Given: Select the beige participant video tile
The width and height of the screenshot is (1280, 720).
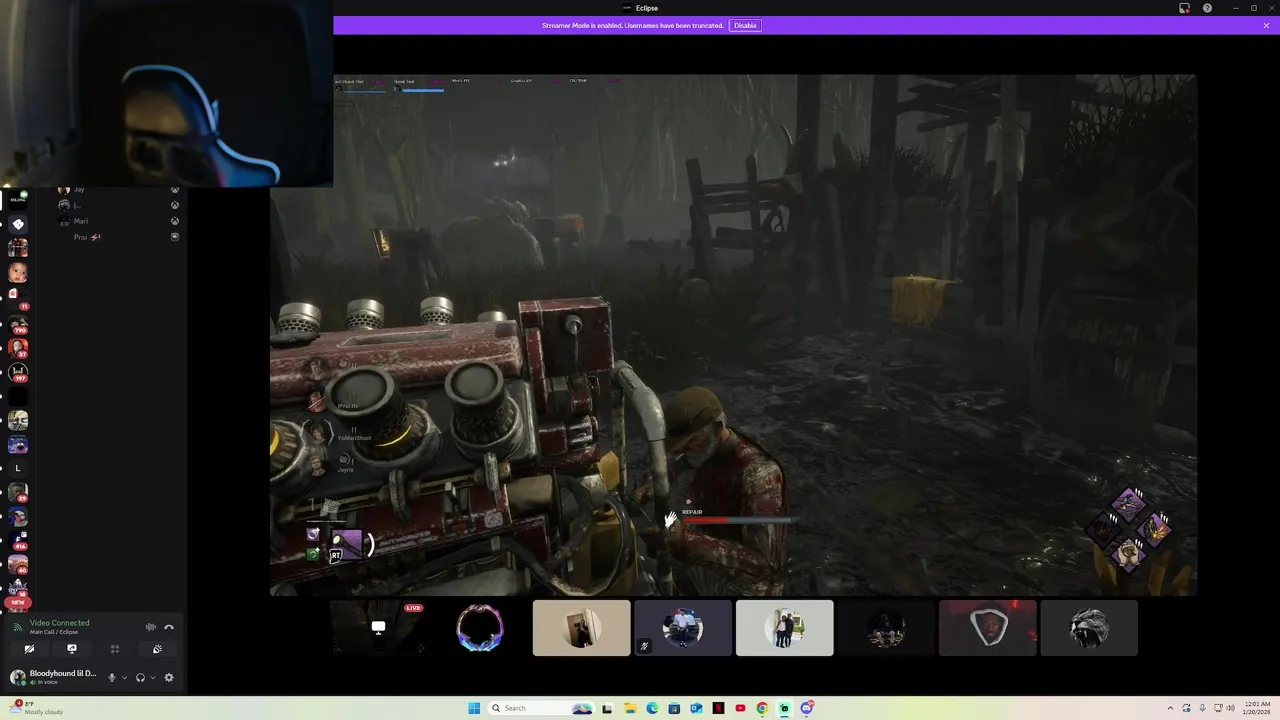Looking at the screenshot, I should coord(581,628).
